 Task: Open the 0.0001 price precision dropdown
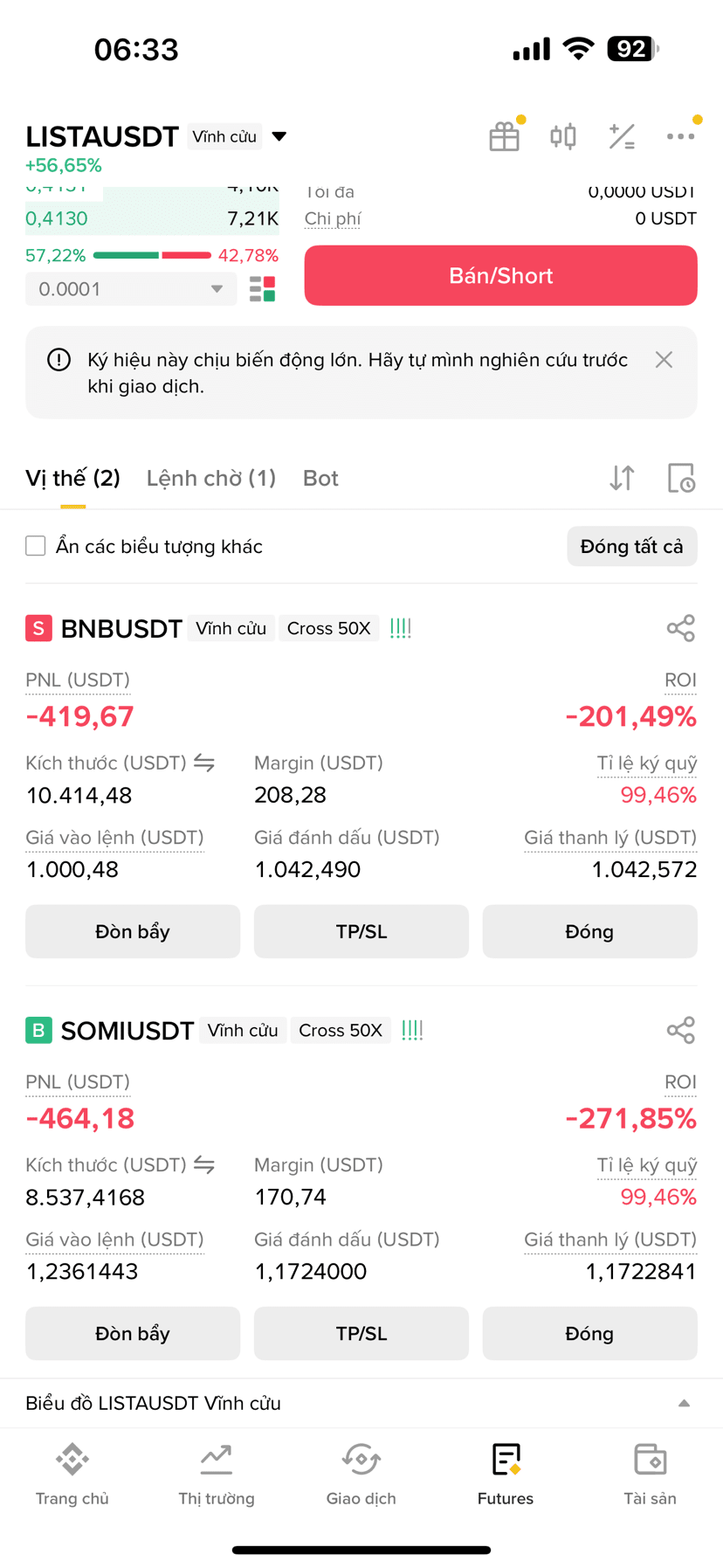tap(131, 289)
